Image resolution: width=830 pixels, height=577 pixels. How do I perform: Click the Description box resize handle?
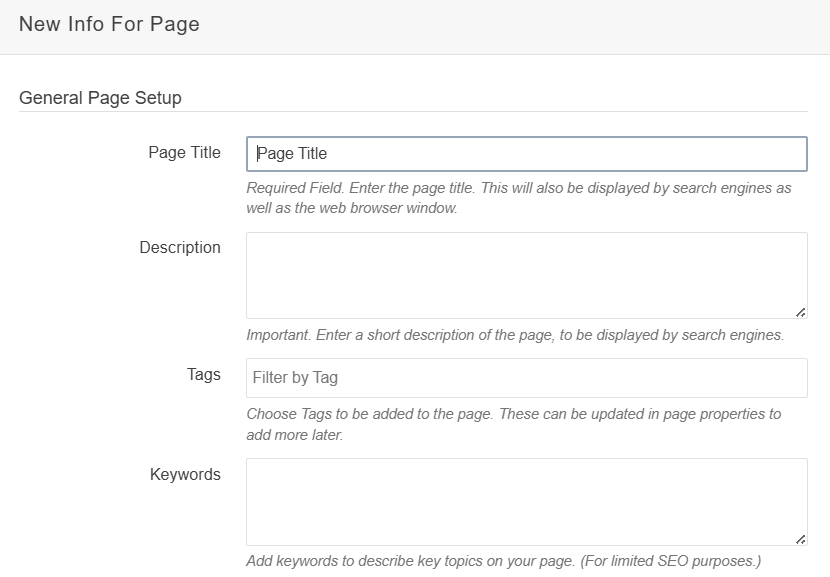800,312
